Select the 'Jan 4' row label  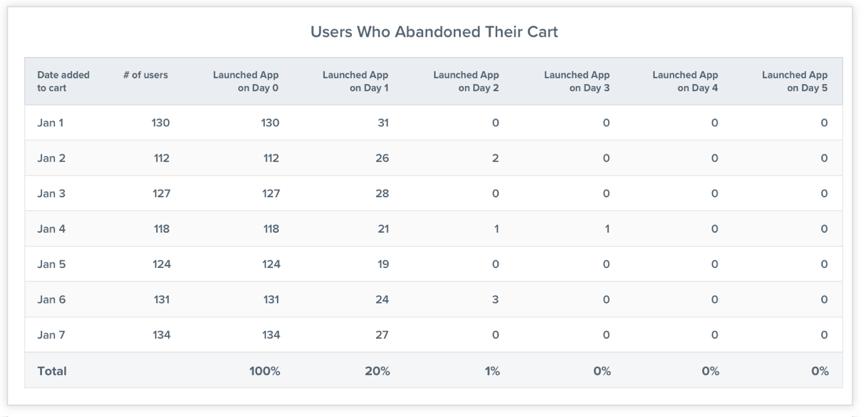click(51, 229)
